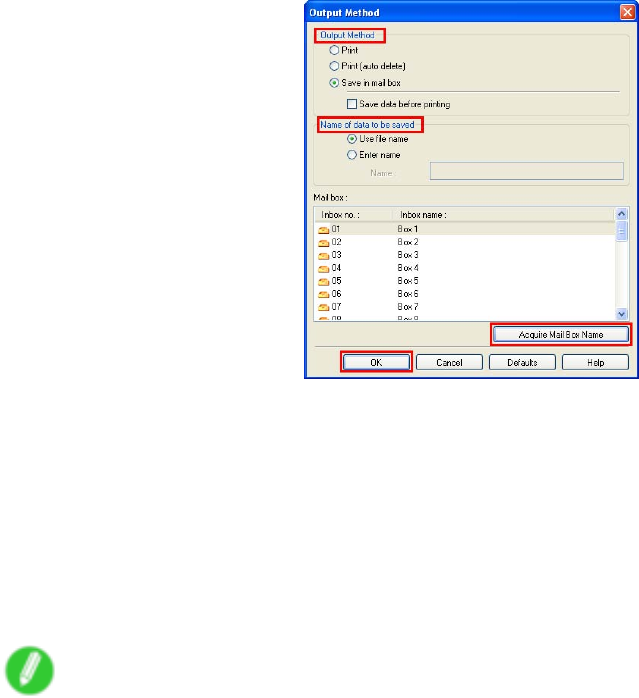Click the mail box list scrollbar thumb
The image size is (639, 698).
pyautogui.click(x=622, y=231)
